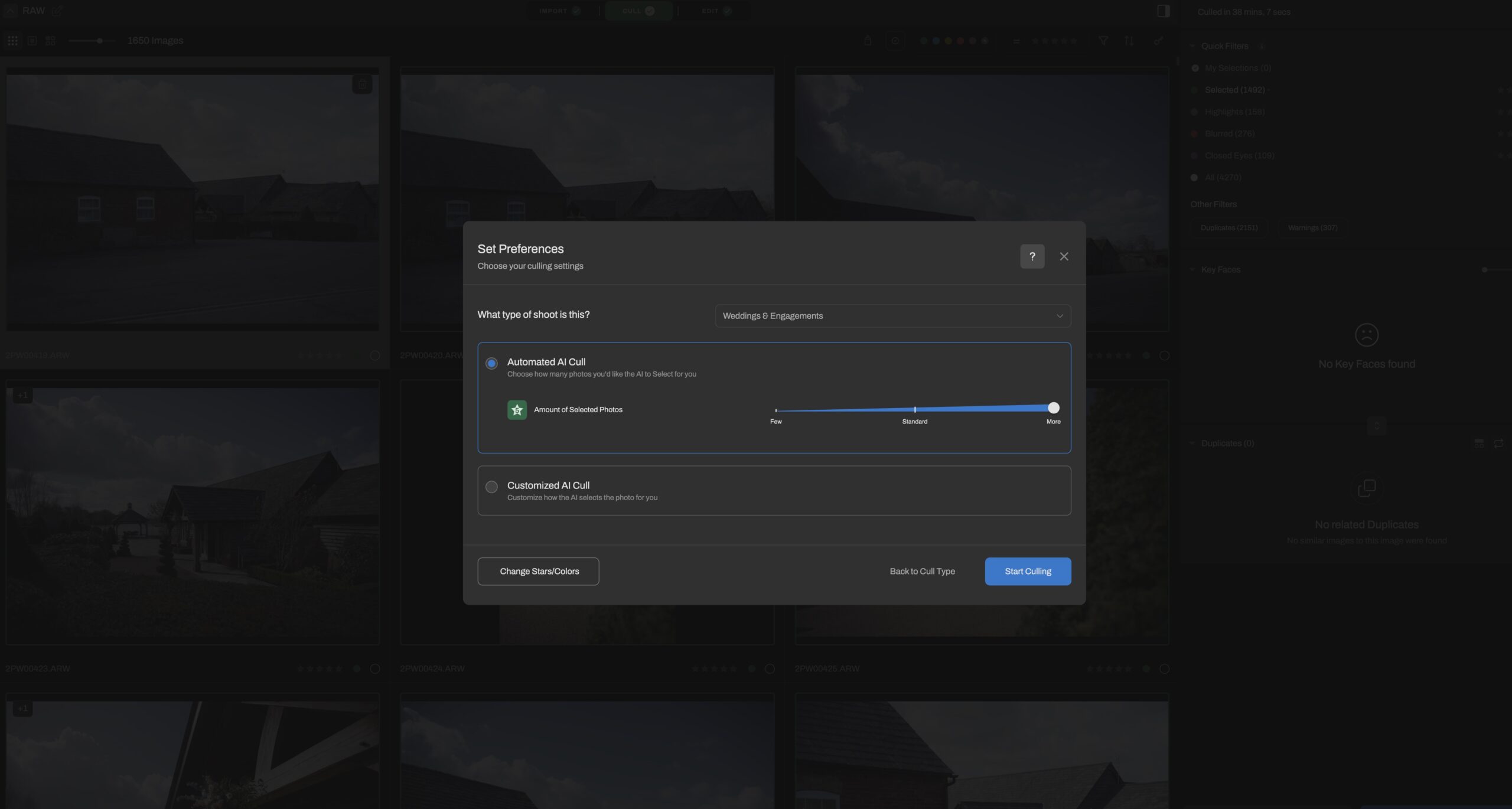Click the edit pencil icon beside RAW

coord(57,11)
